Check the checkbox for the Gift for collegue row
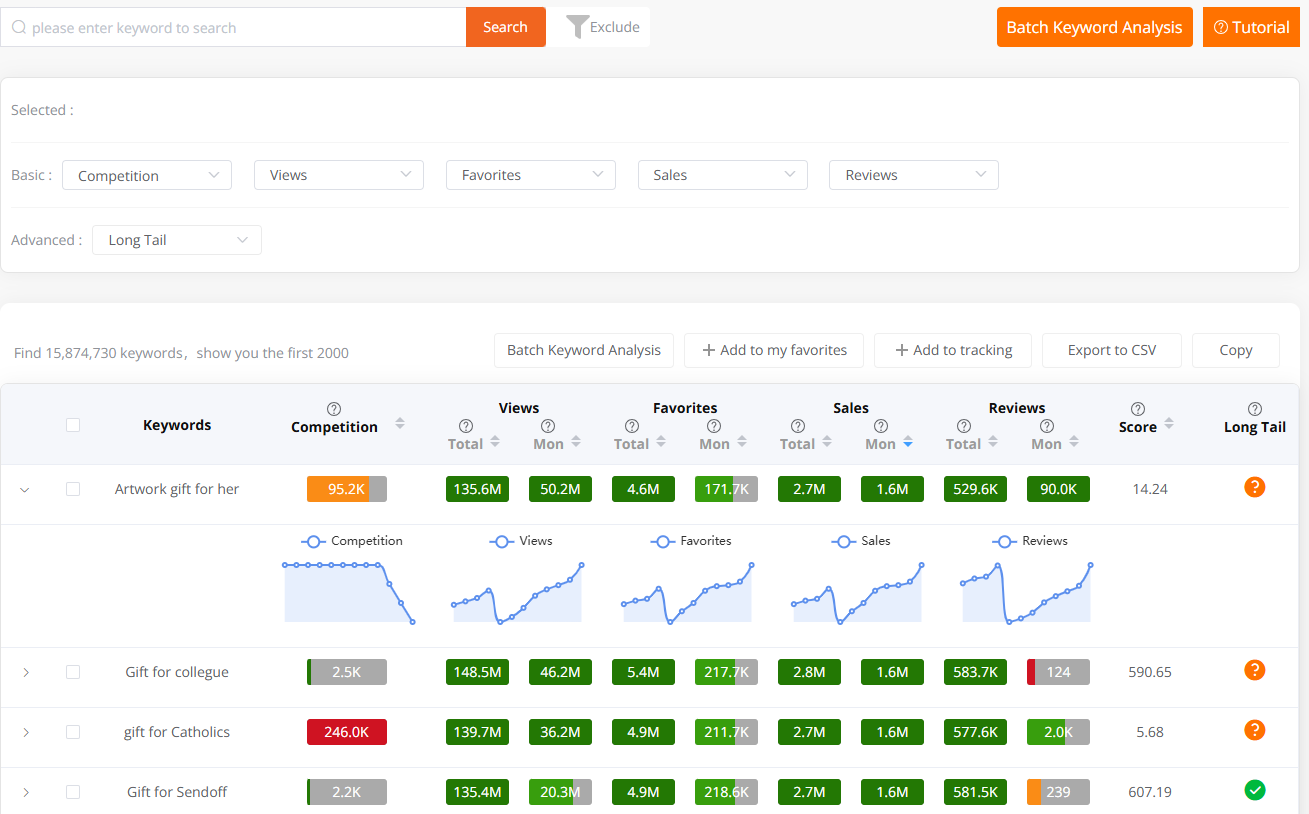This screenshot has height=814, width=1309. 73,671
